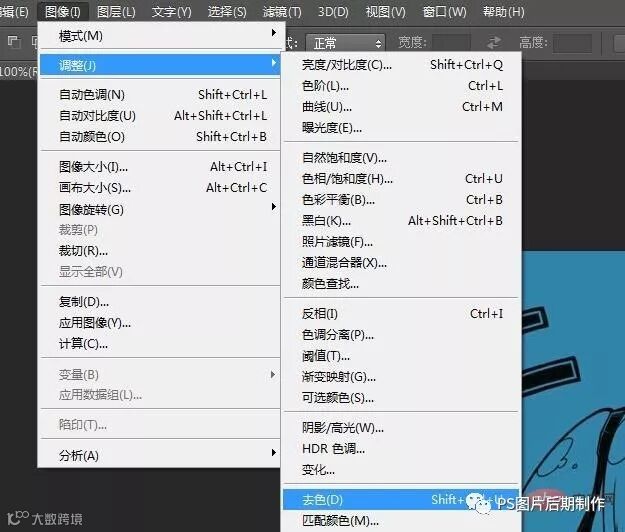Open HDR 色调 adjustment

(401, 449)
